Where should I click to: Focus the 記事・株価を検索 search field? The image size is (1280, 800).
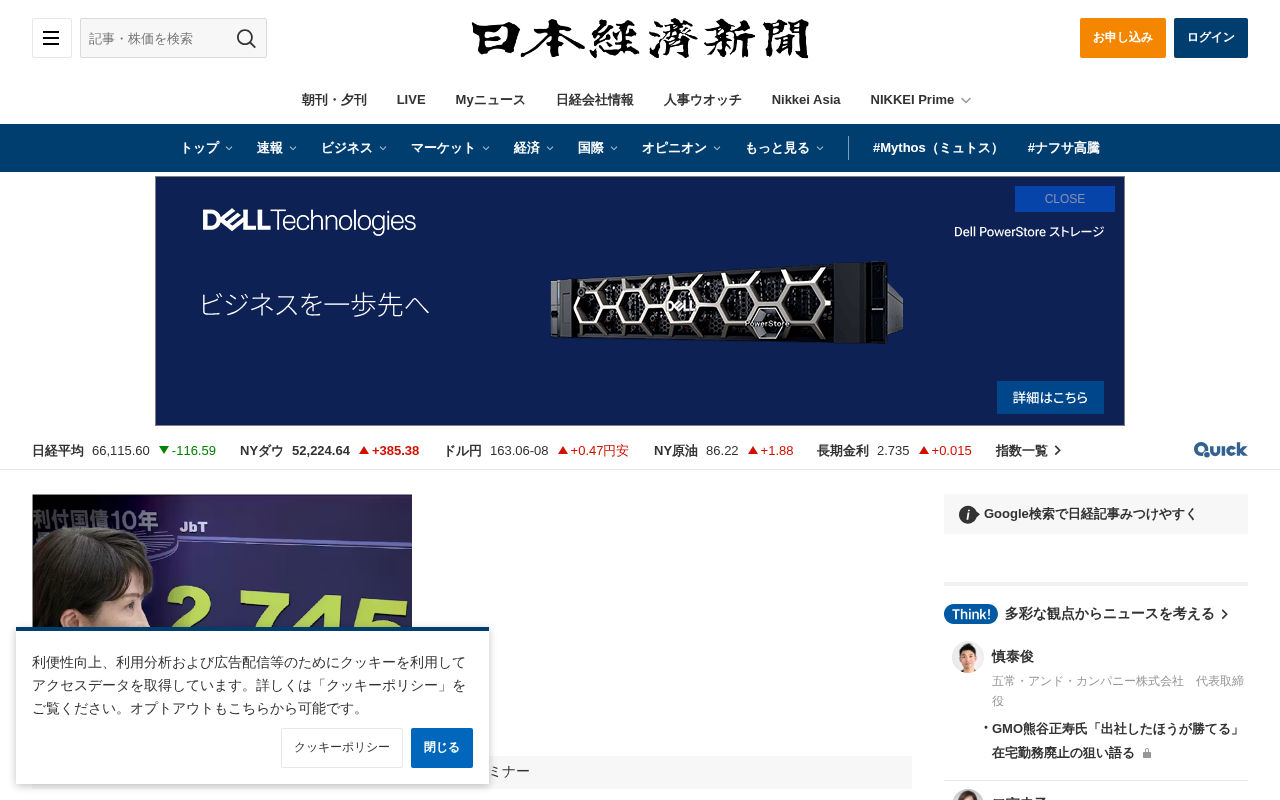pyautogui.click(x=158, y=38)
